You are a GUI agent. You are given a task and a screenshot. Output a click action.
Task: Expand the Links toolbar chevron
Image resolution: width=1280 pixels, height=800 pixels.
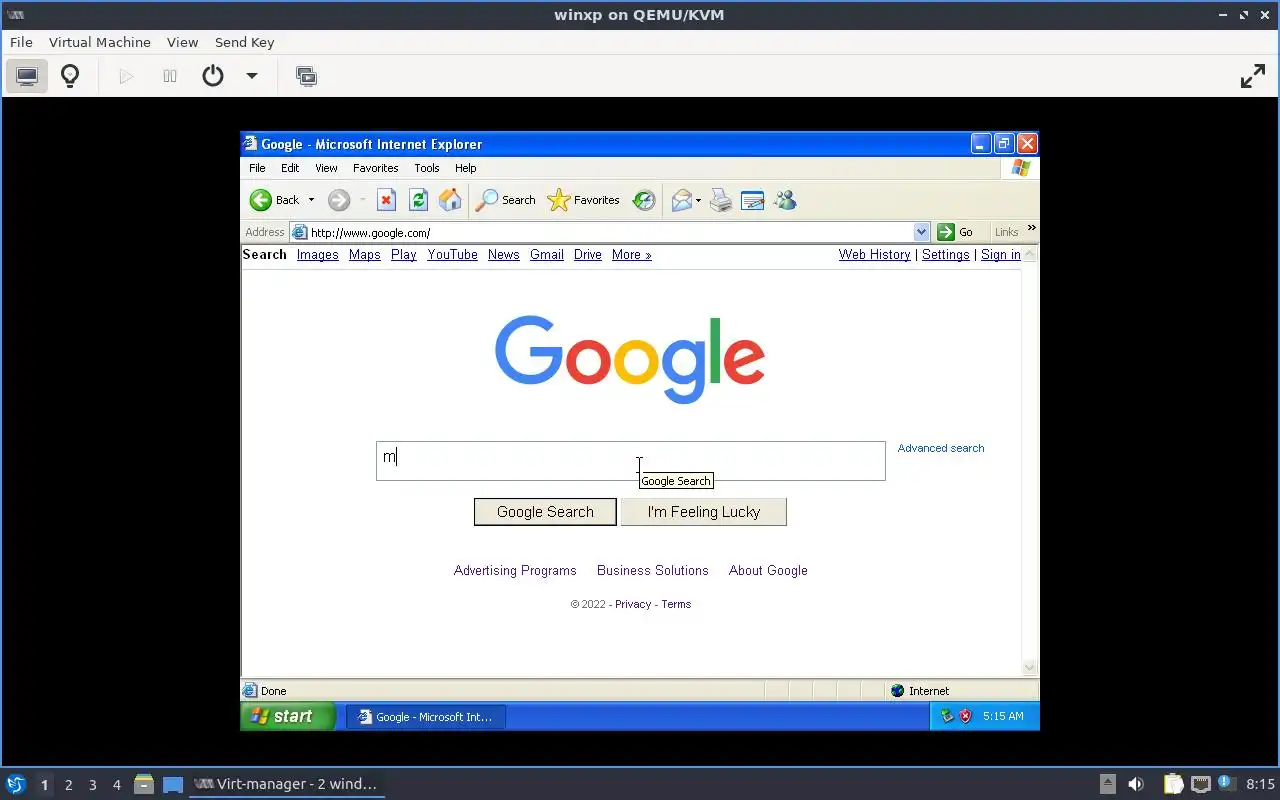coord(1031,228)
